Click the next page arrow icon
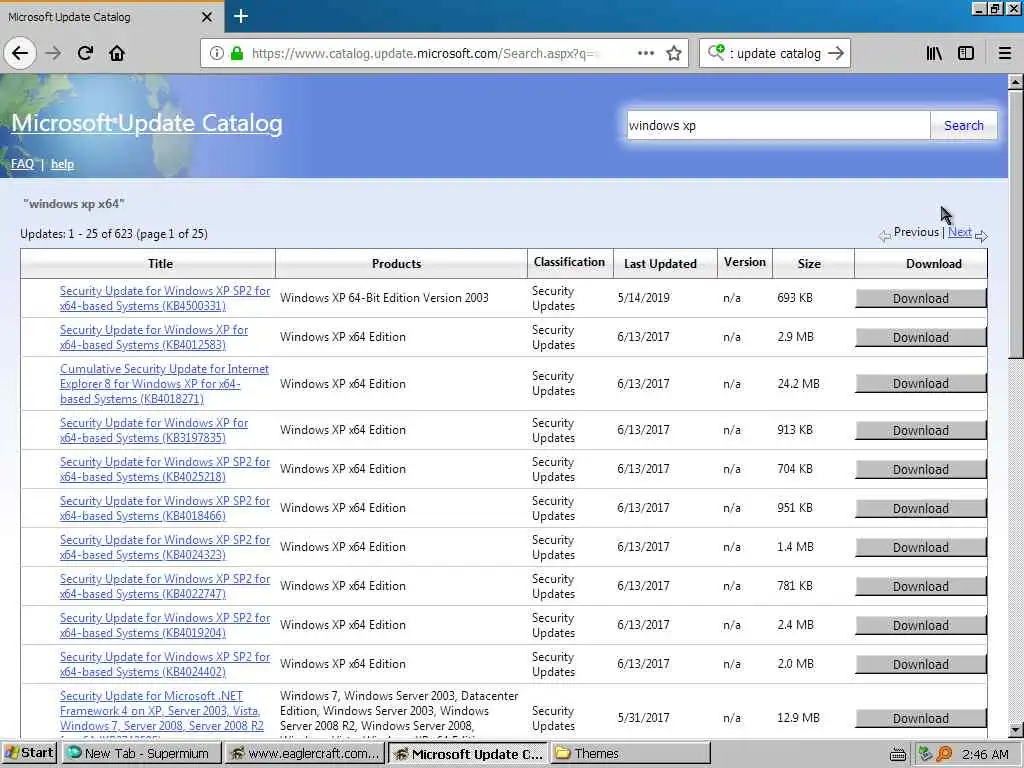Image resolution: width=1024 pixels, height=768 pixels. pyautogui.click(x=981, y=236)
